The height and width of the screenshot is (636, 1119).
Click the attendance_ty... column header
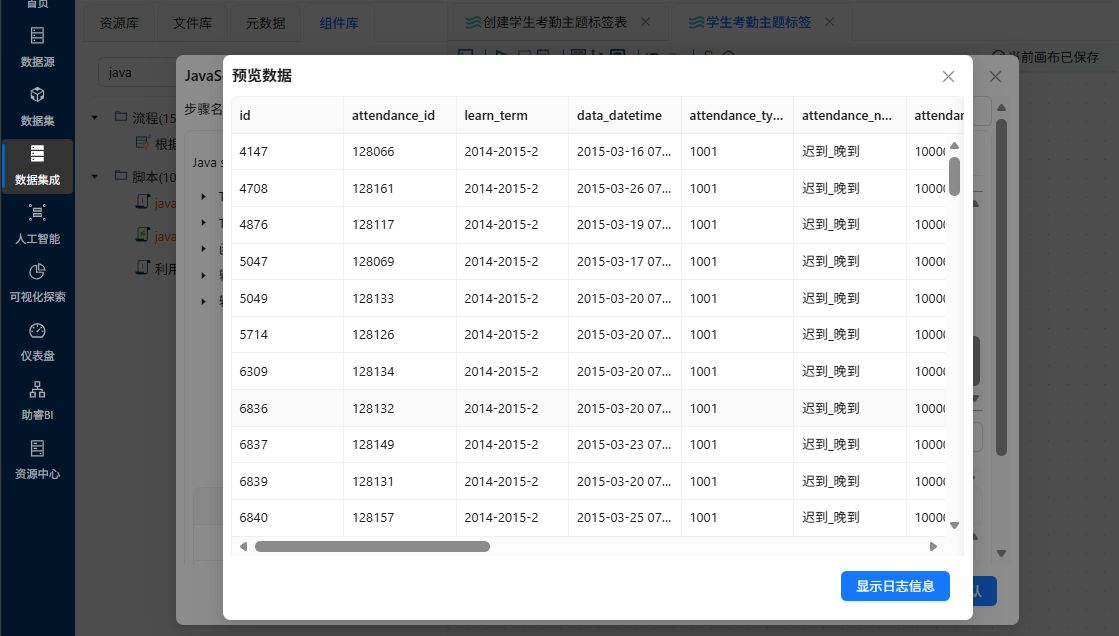(x=737, y=116)
